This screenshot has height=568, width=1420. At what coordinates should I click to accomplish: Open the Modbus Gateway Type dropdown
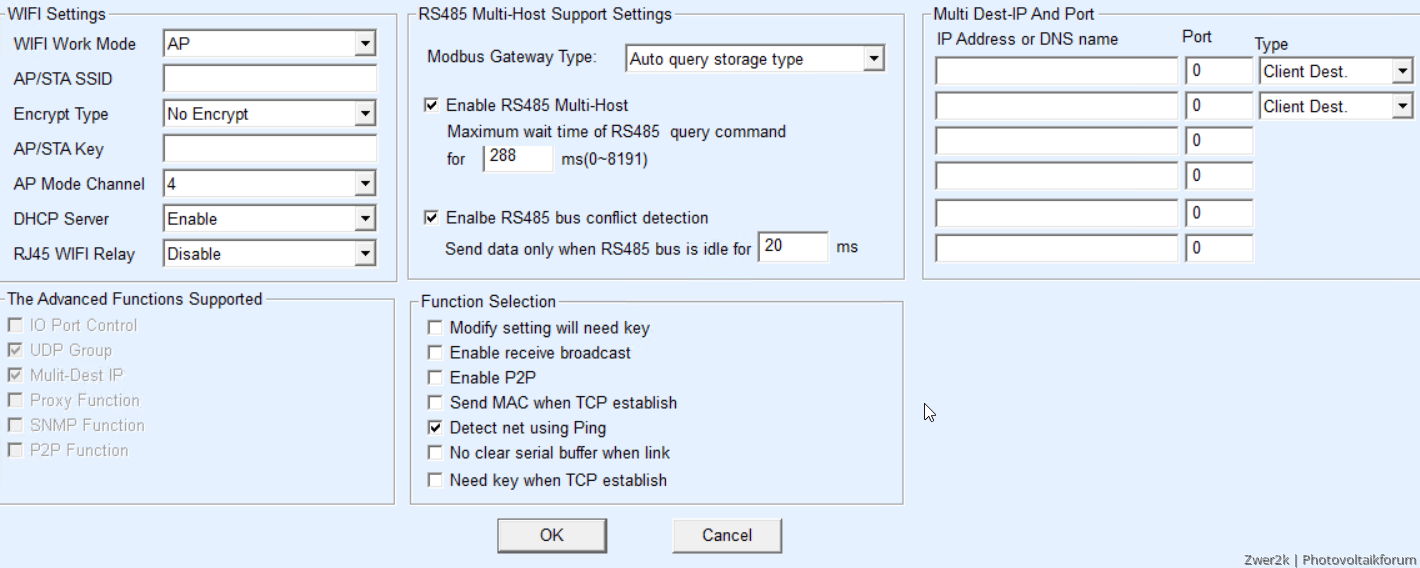[x=874, y=59]
